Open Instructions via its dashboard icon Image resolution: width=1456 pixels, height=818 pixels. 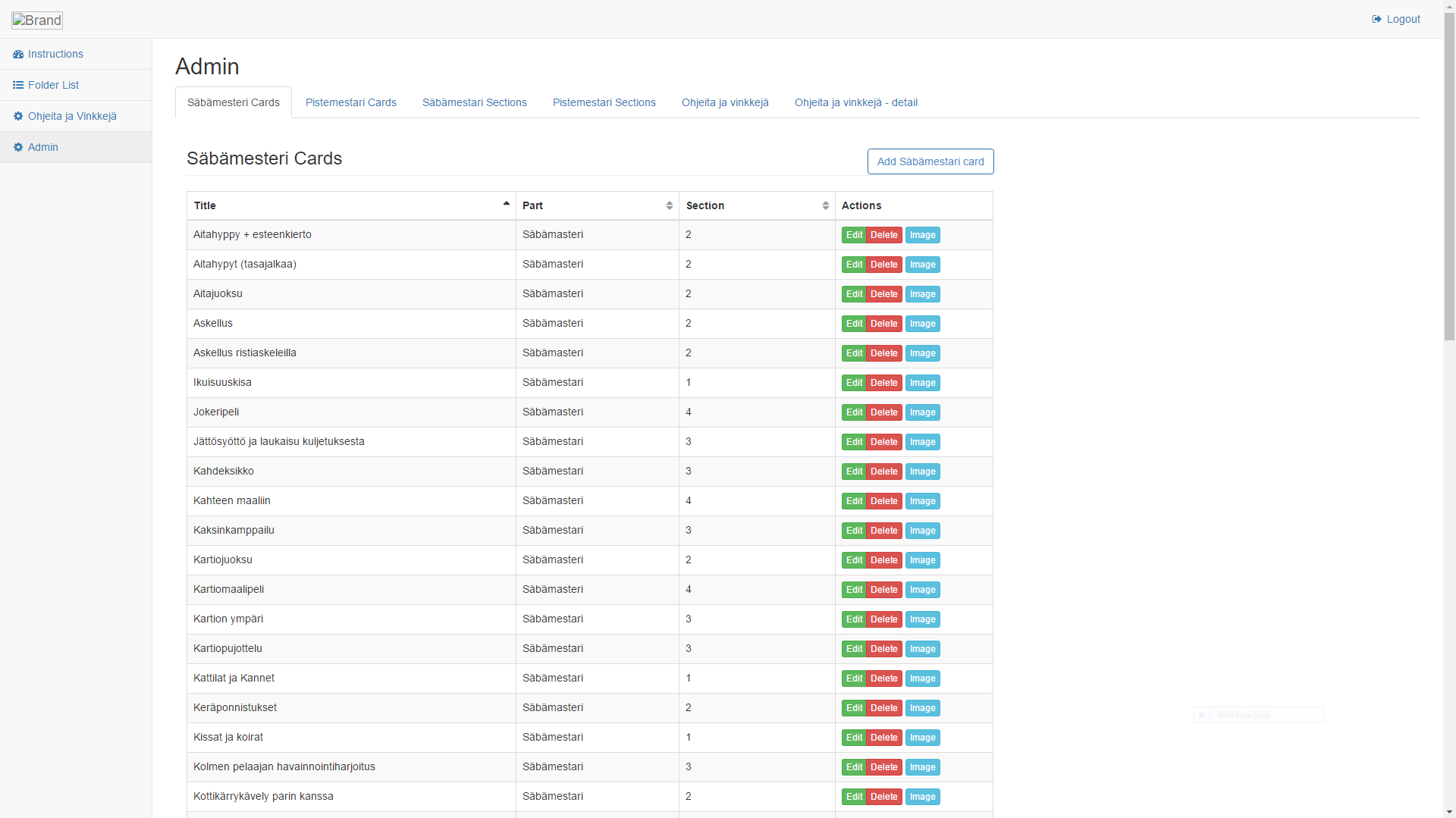tap(18, 54)
